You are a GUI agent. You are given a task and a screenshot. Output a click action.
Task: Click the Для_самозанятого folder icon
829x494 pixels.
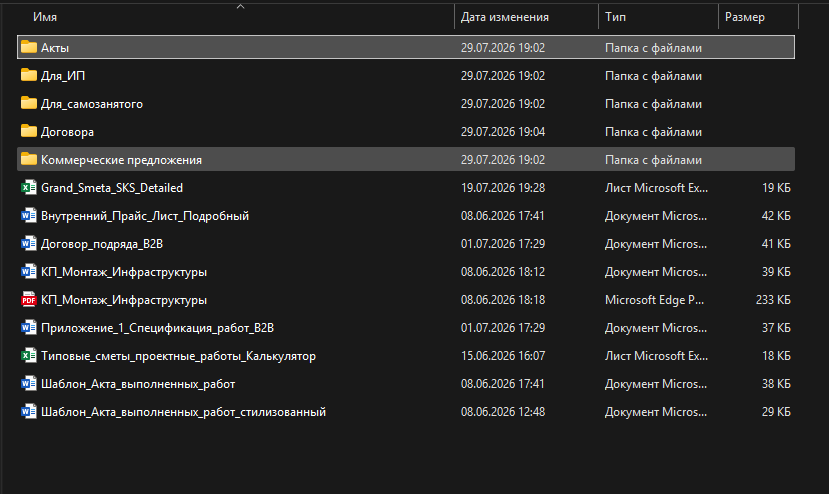coord(29,103)
